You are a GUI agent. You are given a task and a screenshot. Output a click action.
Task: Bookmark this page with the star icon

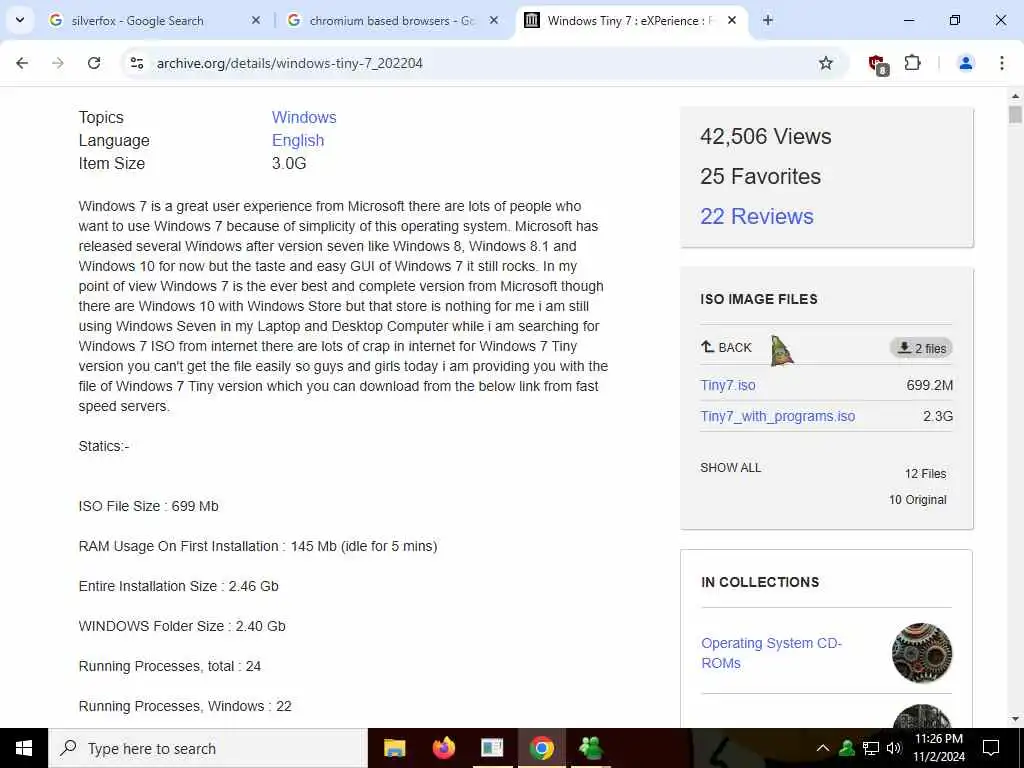[x=825, y=63]
